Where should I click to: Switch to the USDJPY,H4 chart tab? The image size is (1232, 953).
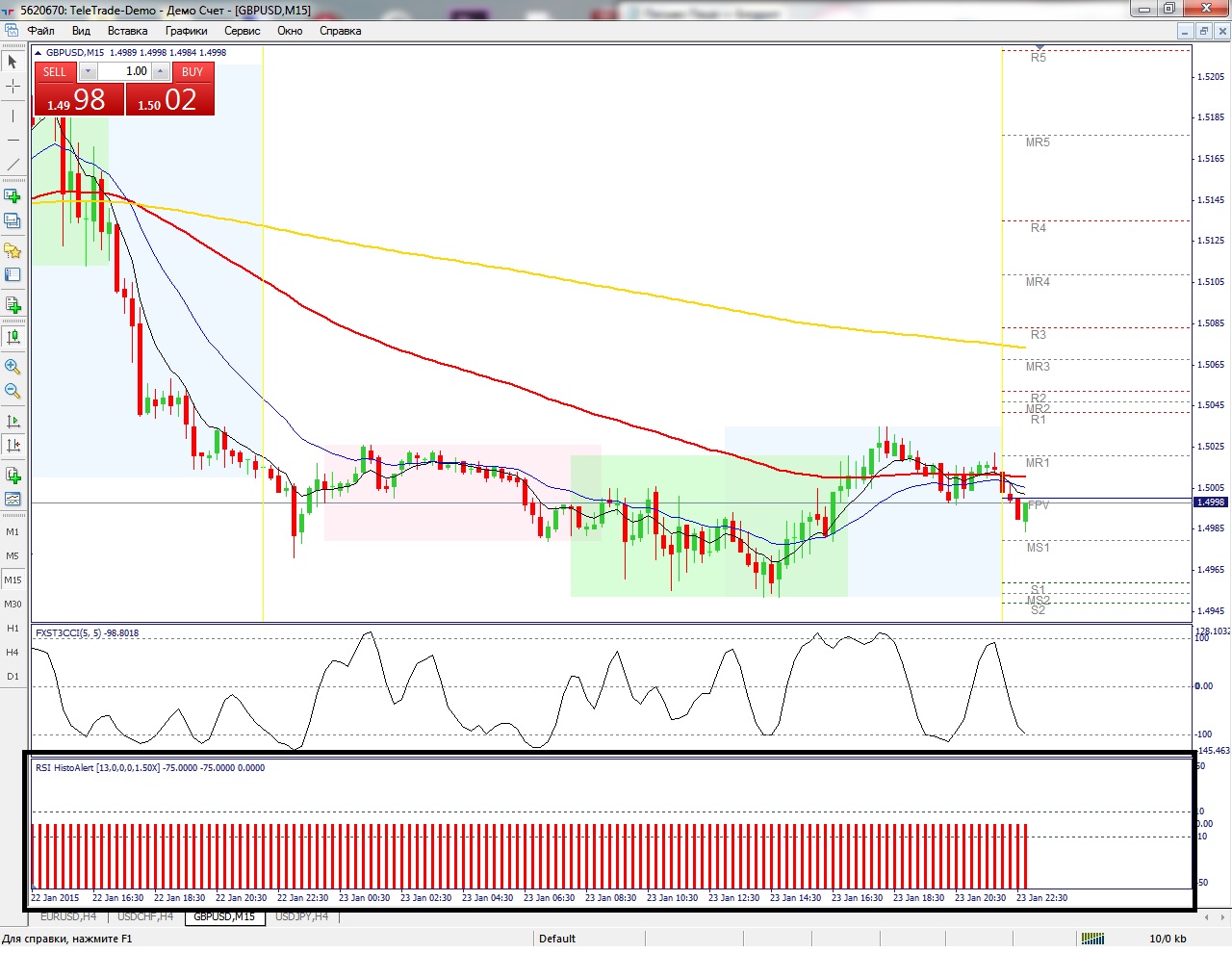pos(302,916)
